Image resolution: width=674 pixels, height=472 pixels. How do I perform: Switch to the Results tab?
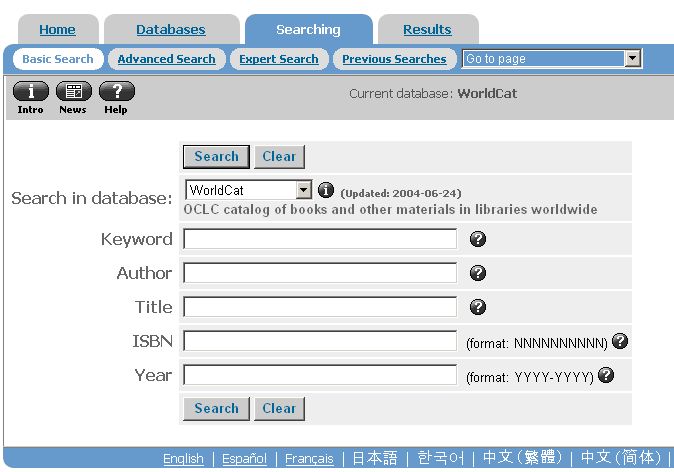click(427, 29)
